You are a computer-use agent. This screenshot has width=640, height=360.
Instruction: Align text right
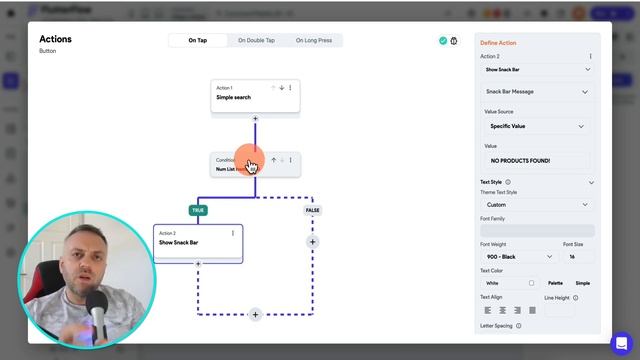tap(517, 311)
